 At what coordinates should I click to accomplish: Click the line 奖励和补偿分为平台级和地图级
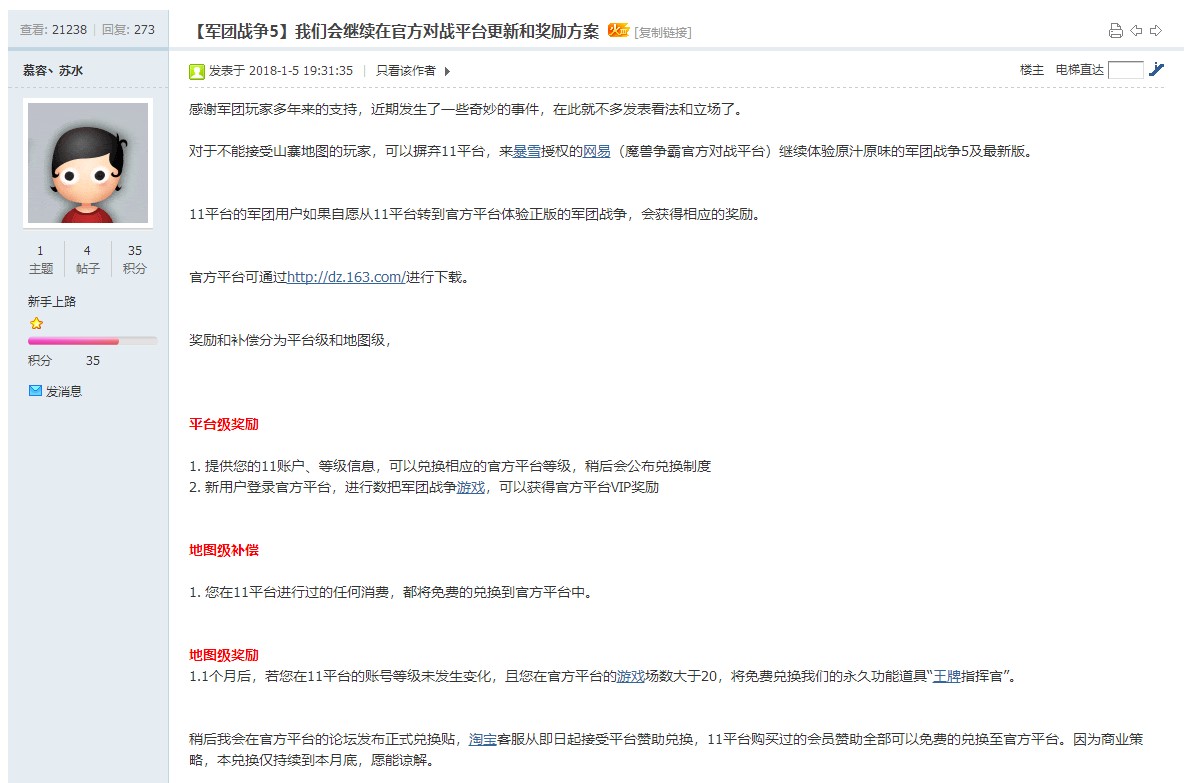[x=290, y=340]
